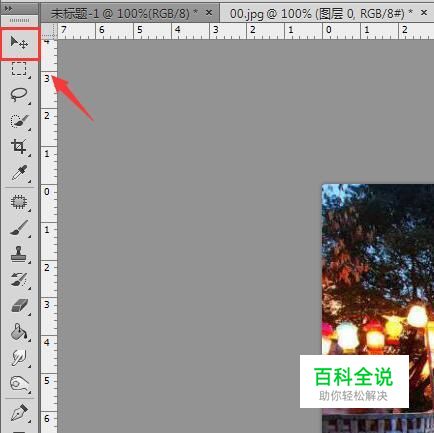Expand the toolbar with double-arrow icon
This screenshot has height=433, width=434.
click(9, 9)
